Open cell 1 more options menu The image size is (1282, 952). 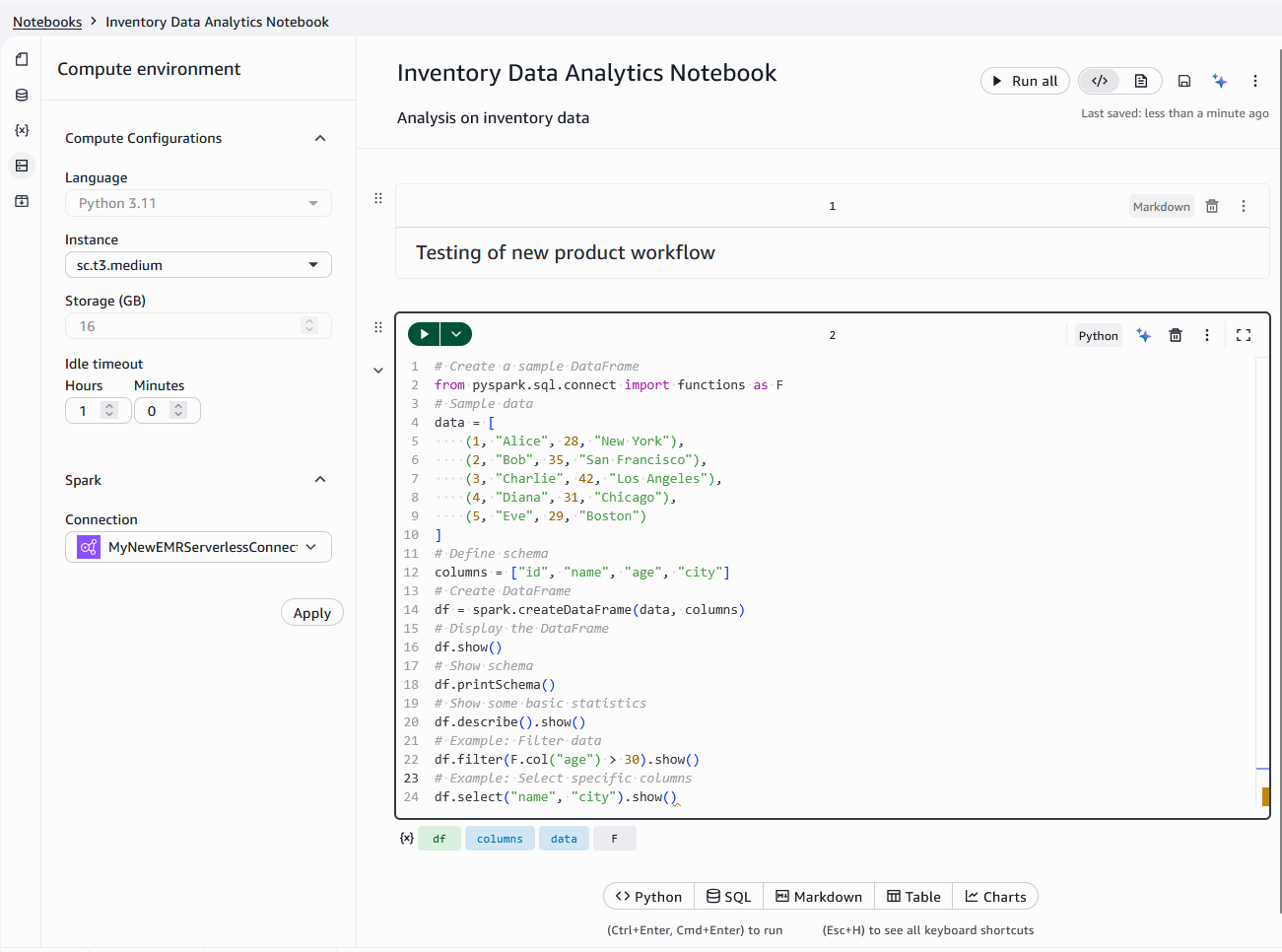coord(1244,206)
